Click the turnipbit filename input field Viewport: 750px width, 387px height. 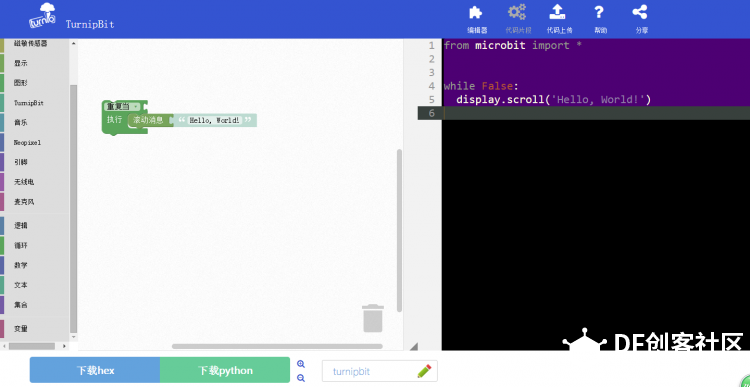tap(380, 371)
